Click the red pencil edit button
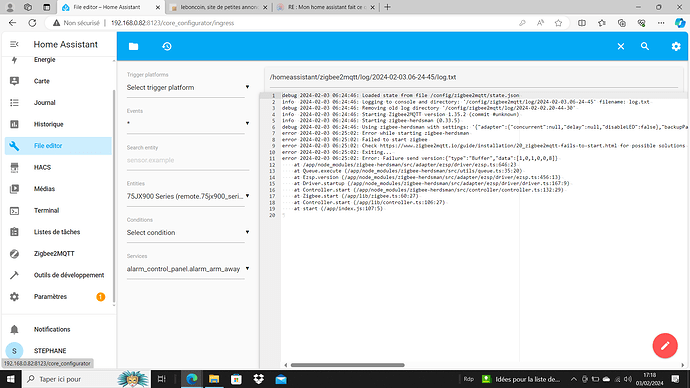 pyautogui.click(x=665, y=346)
